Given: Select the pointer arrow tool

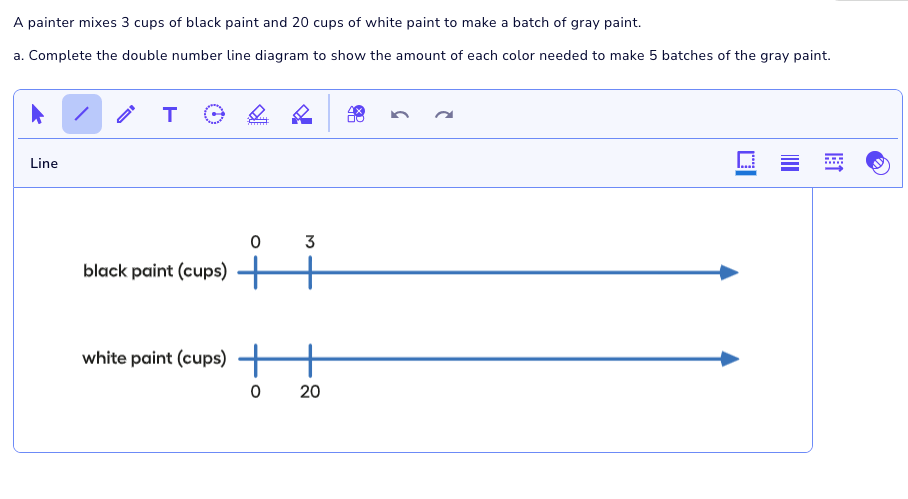Looking at the screenshot, I should pos(38,115).
